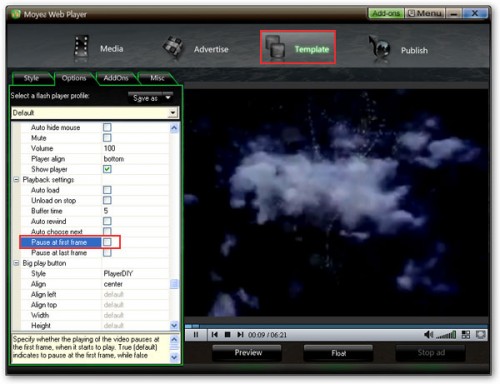The image size is (500, 384).
Task: Switch to the Misc tab
Action: [x=157, y=78]
